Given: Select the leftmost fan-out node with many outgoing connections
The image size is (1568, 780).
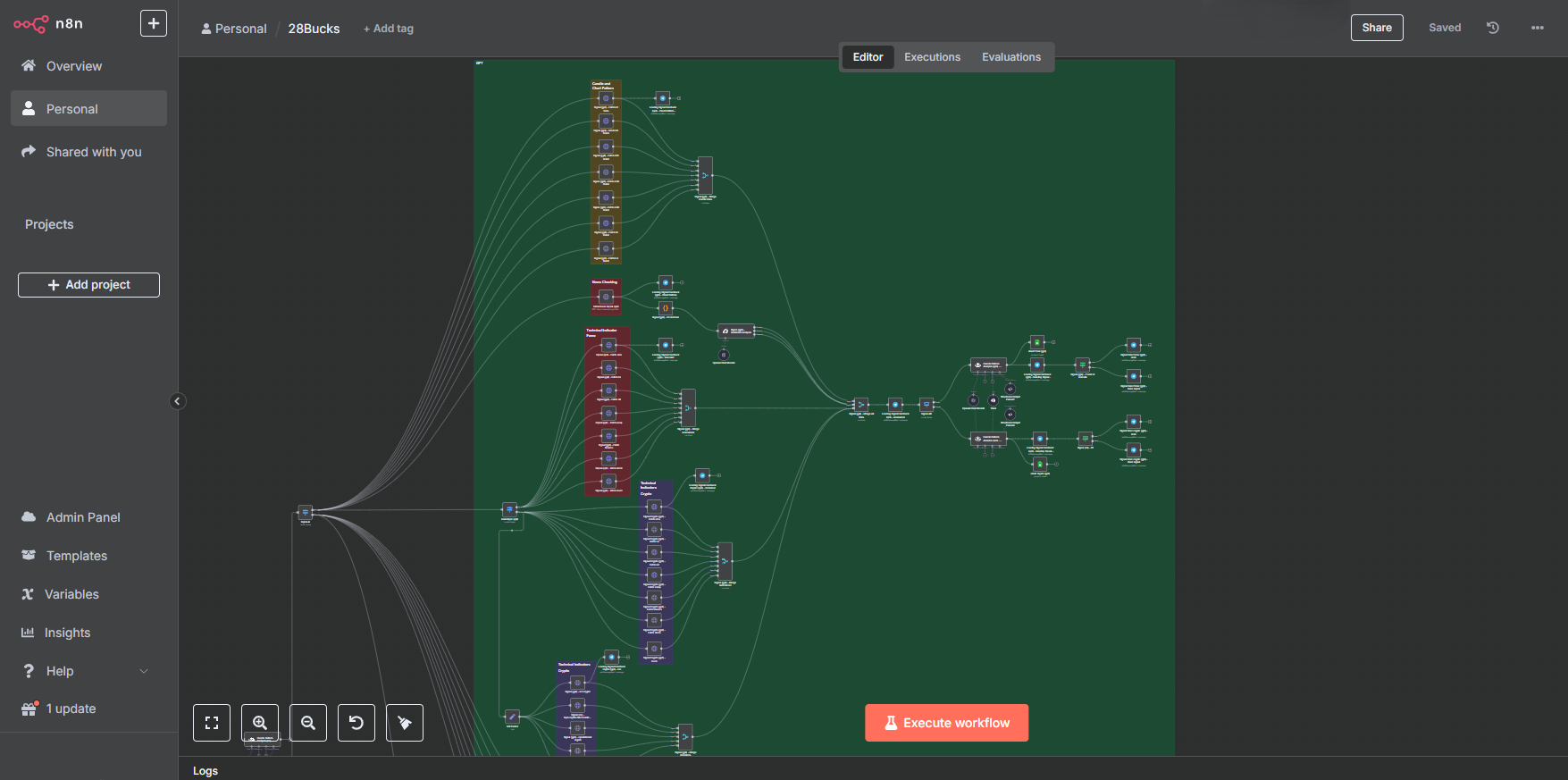Looking at the screenshot, I should pos(305,513).
